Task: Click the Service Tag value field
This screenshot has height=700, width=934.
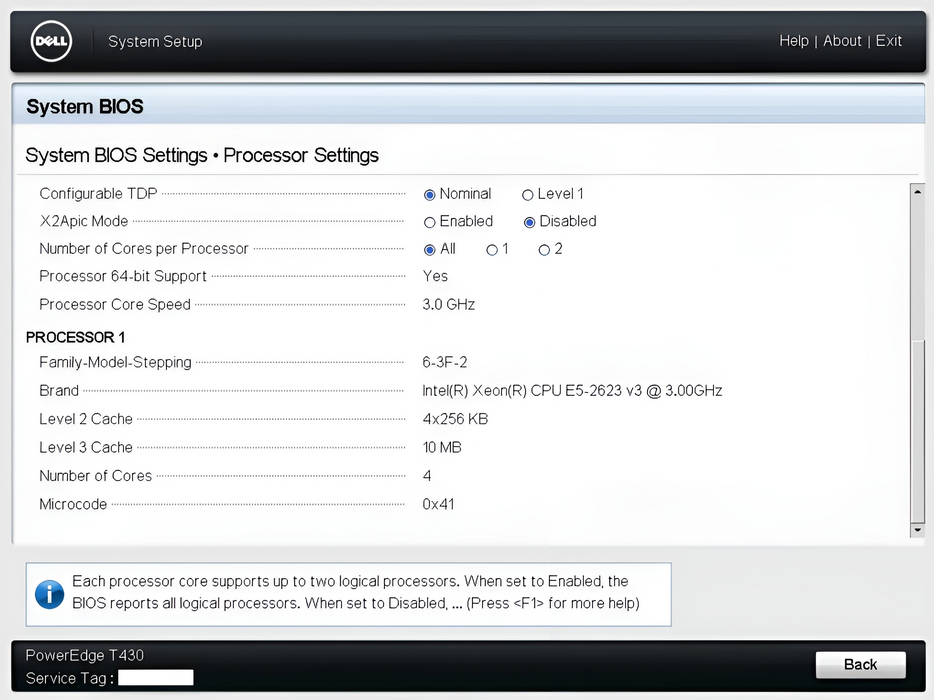Action: pyautogui.click(x=155, y=677)
